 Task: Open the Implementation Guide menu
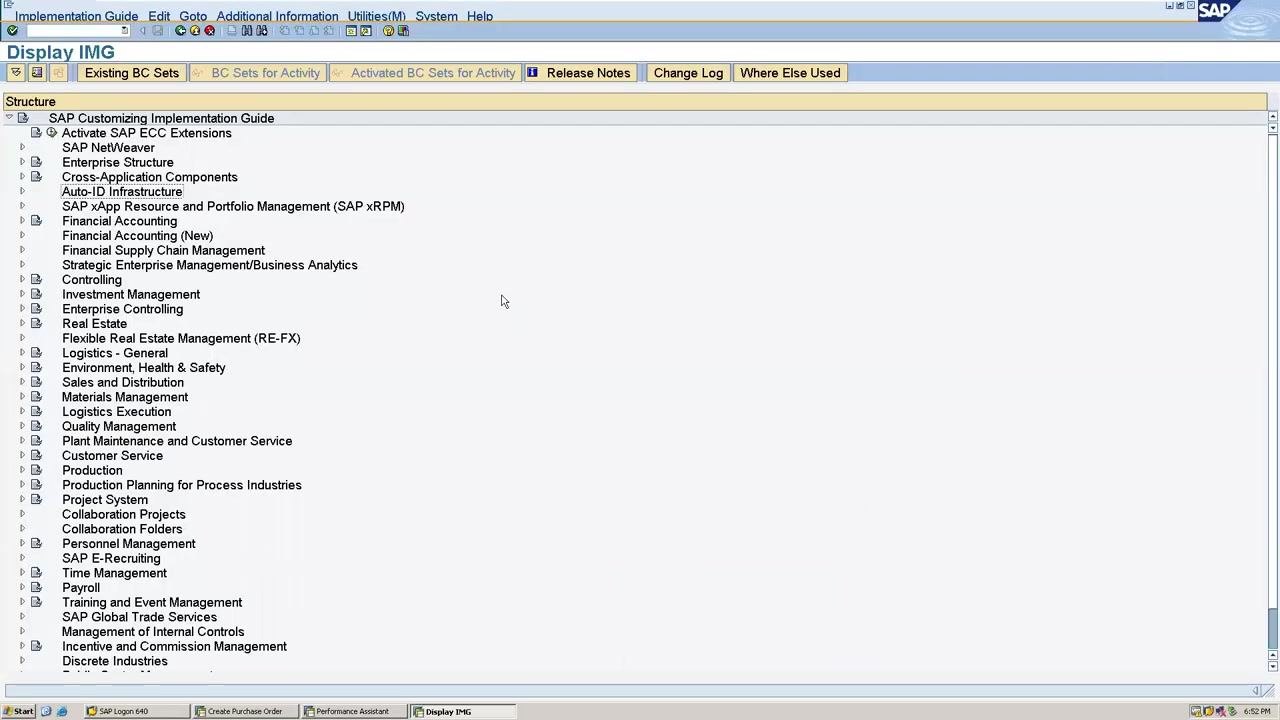point(76,16)
